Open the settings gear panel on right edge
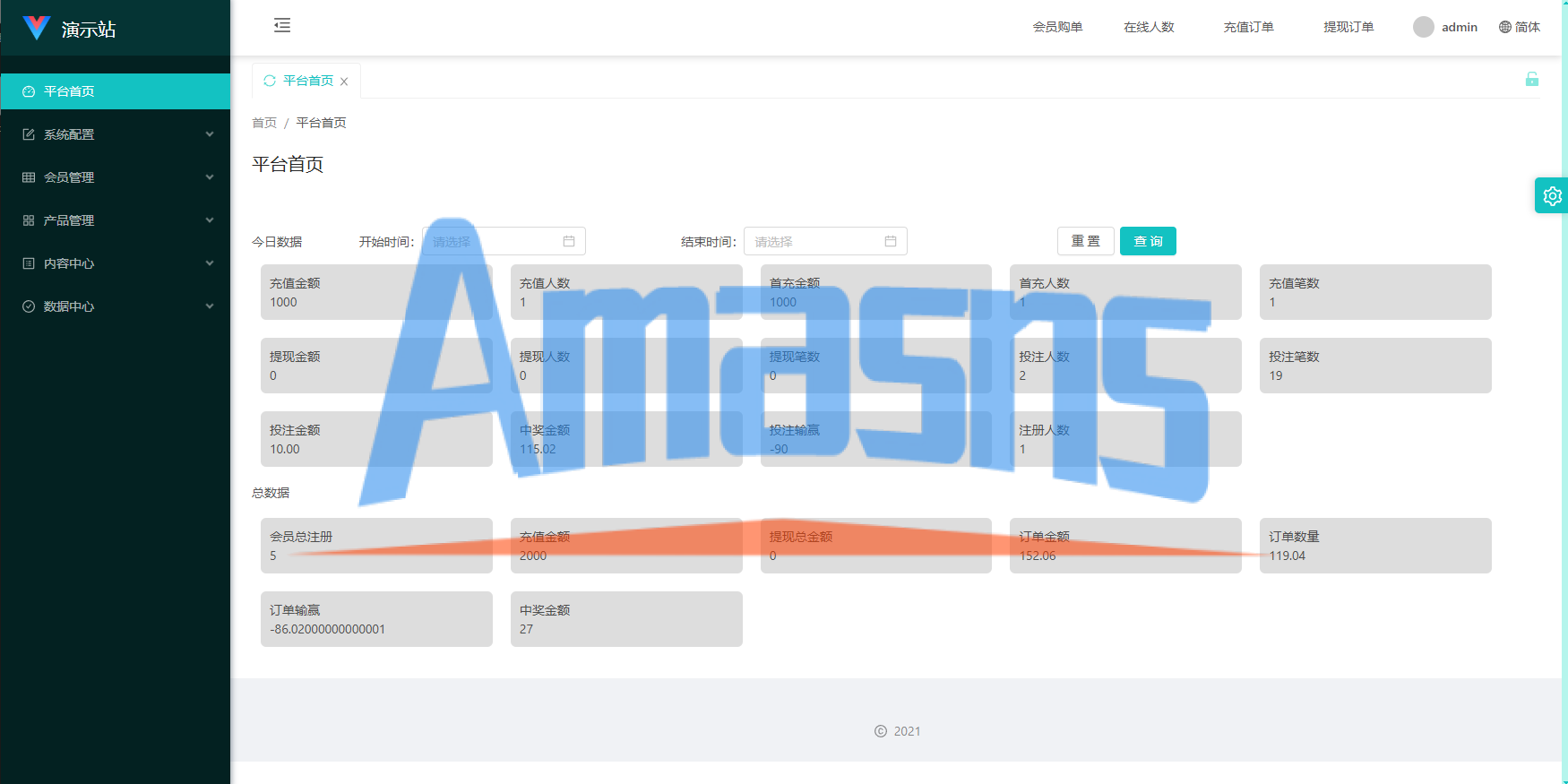 pos(1552,195)
